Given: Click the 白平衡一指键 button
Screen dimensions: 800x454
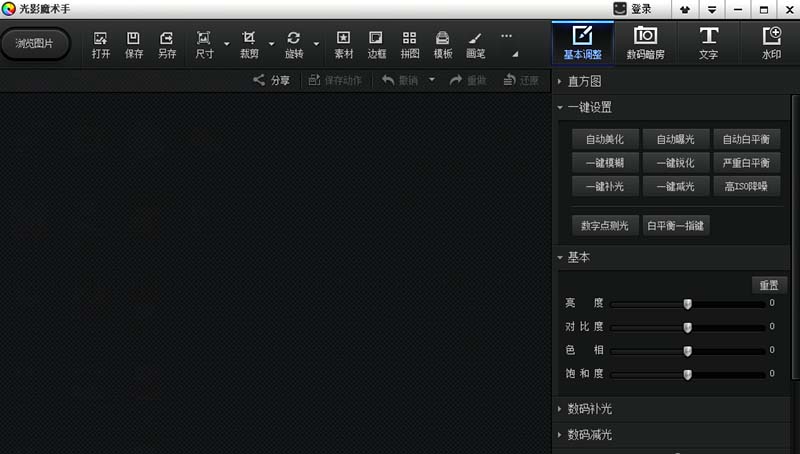Looking at the screenshot, I should tap(676, 225).
